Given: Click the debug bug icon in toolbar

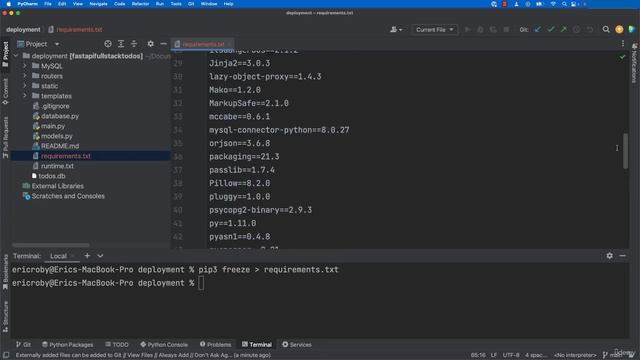Looking at the screenshot, I should click(480, 29).
